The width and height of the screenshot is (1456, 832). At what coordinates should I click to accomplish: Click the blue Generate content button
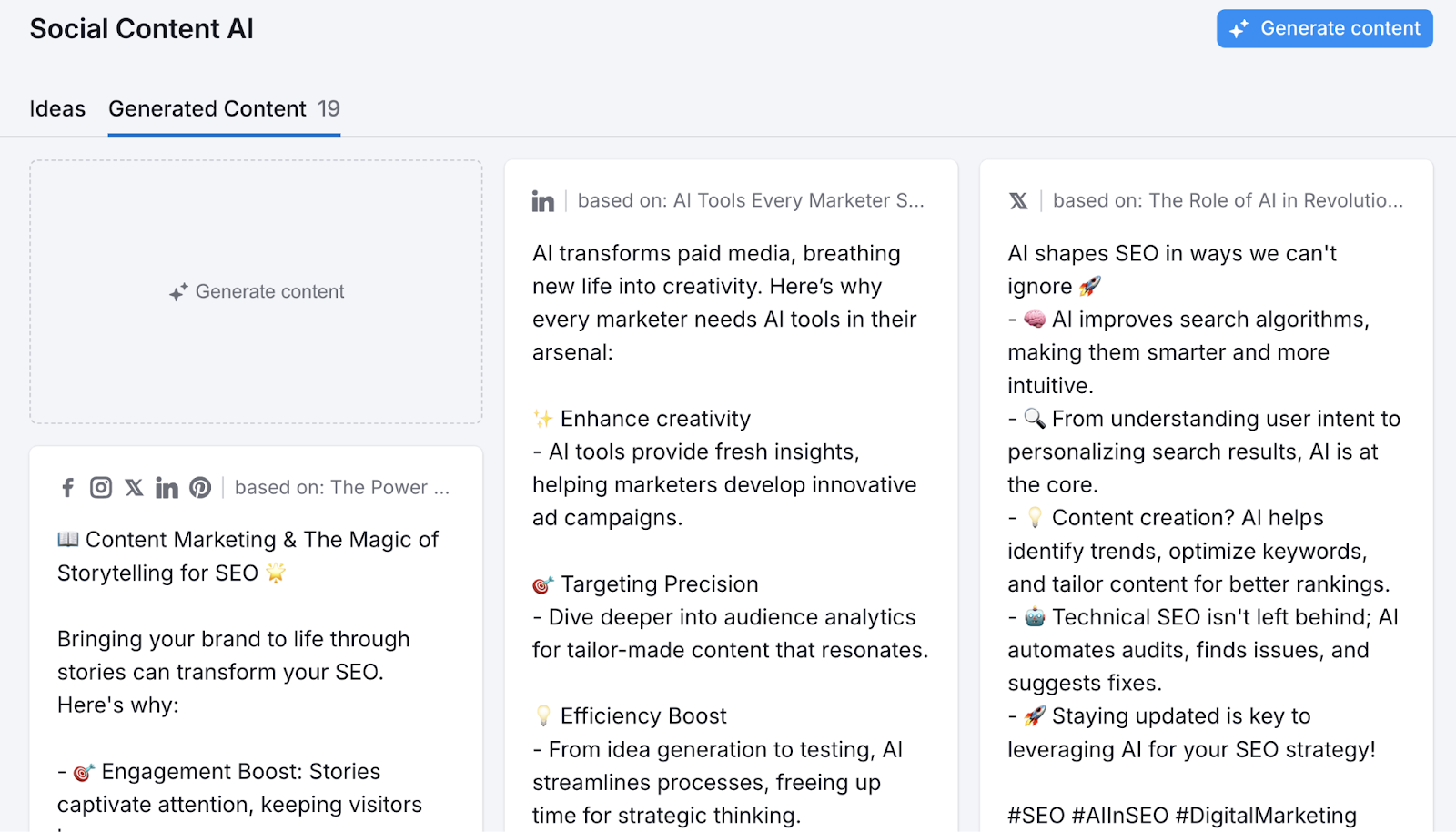[x=1324, y=28]
